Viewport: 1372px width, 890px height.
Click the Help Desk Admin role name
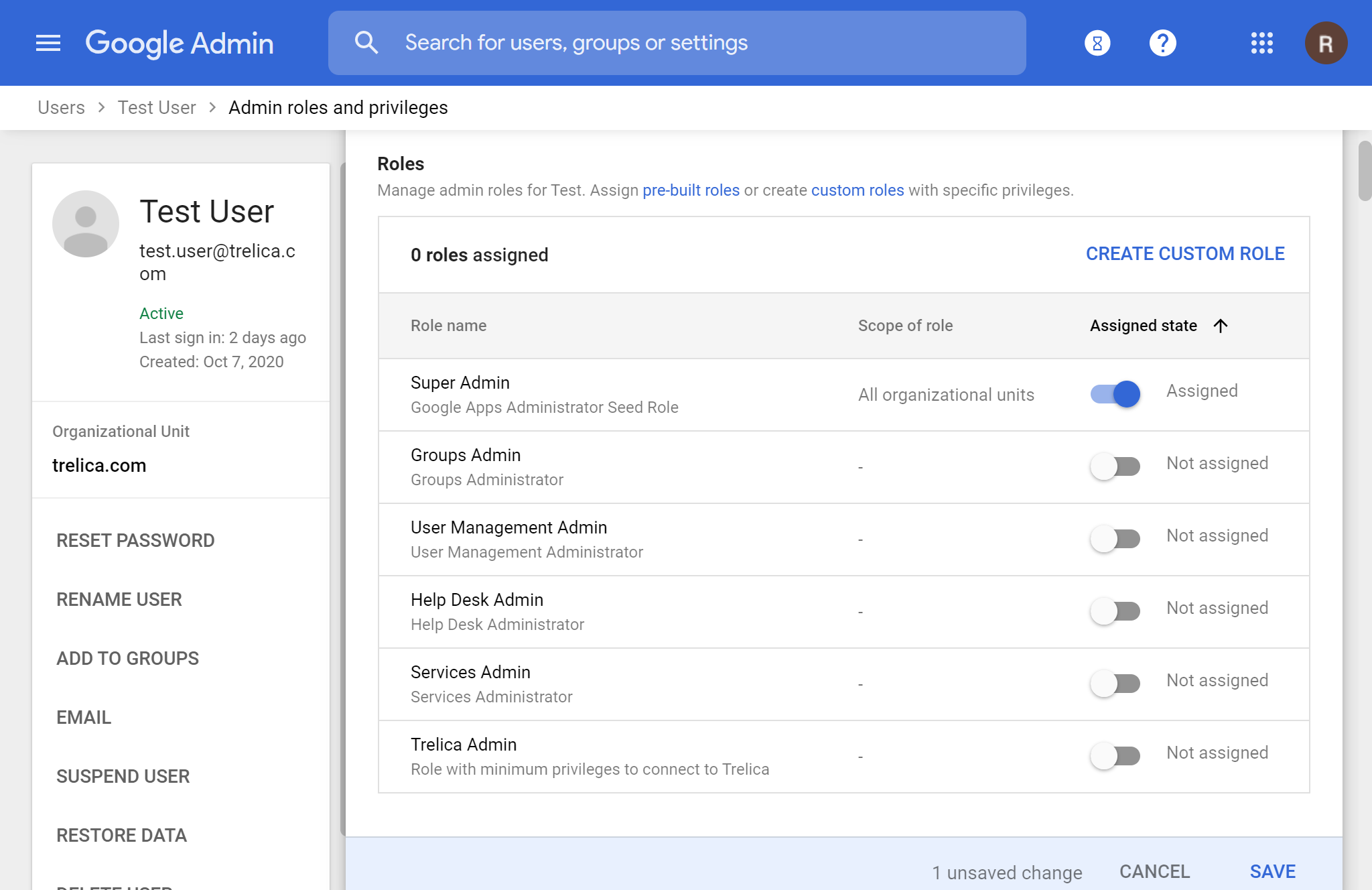[x=477, y=600]
